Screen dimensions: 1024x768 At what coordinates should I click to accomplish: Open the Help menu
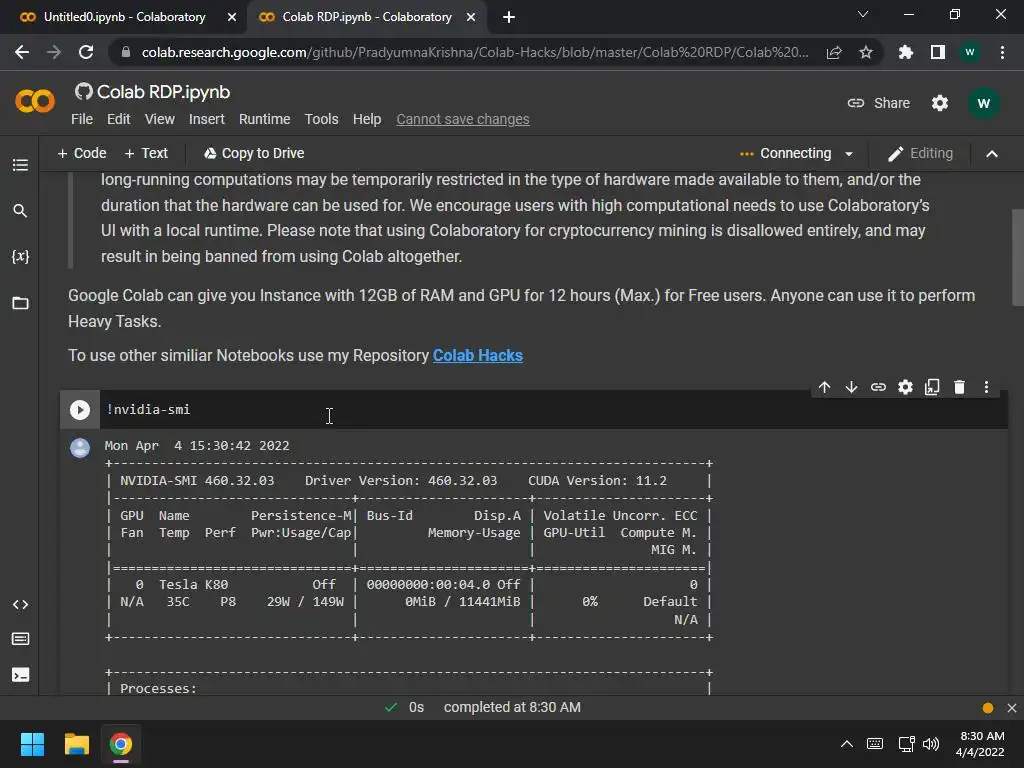(367, 120)
